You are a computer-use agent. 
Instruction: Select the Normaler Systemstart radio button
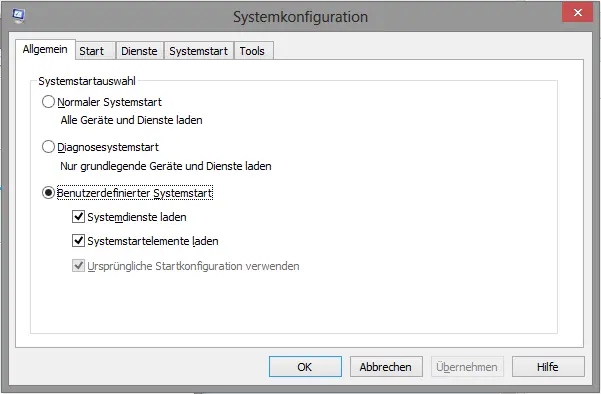pos(48,102)
